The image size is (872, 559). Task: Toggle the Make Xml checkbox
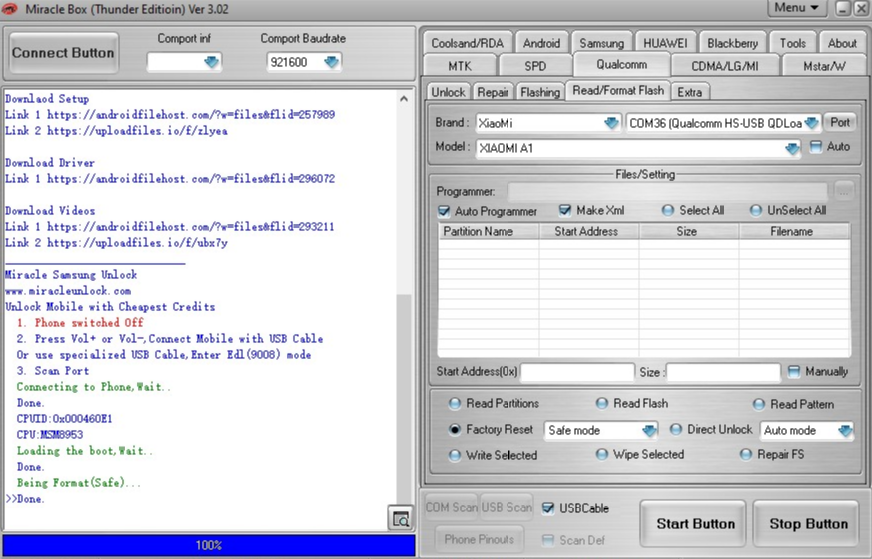pos(565,210)
